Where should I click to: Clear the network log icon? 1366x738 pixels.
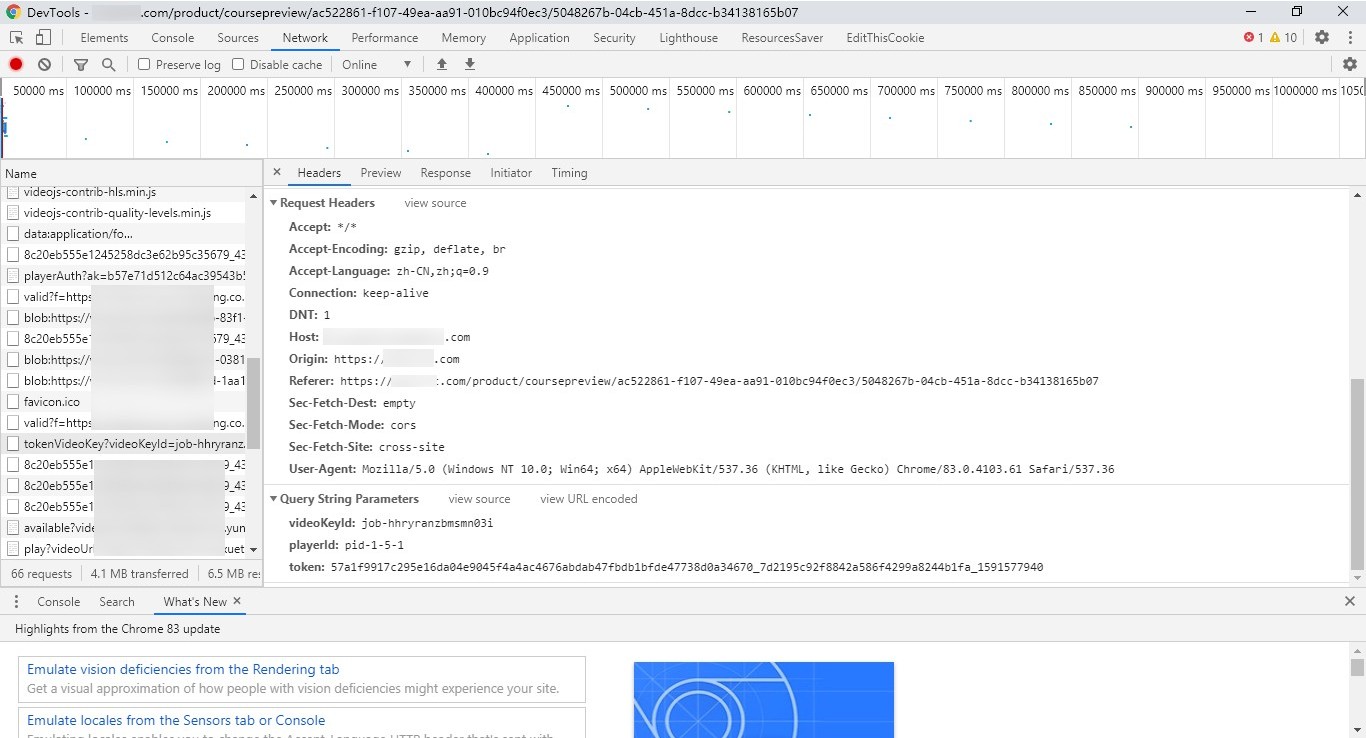tap(44, 64)
